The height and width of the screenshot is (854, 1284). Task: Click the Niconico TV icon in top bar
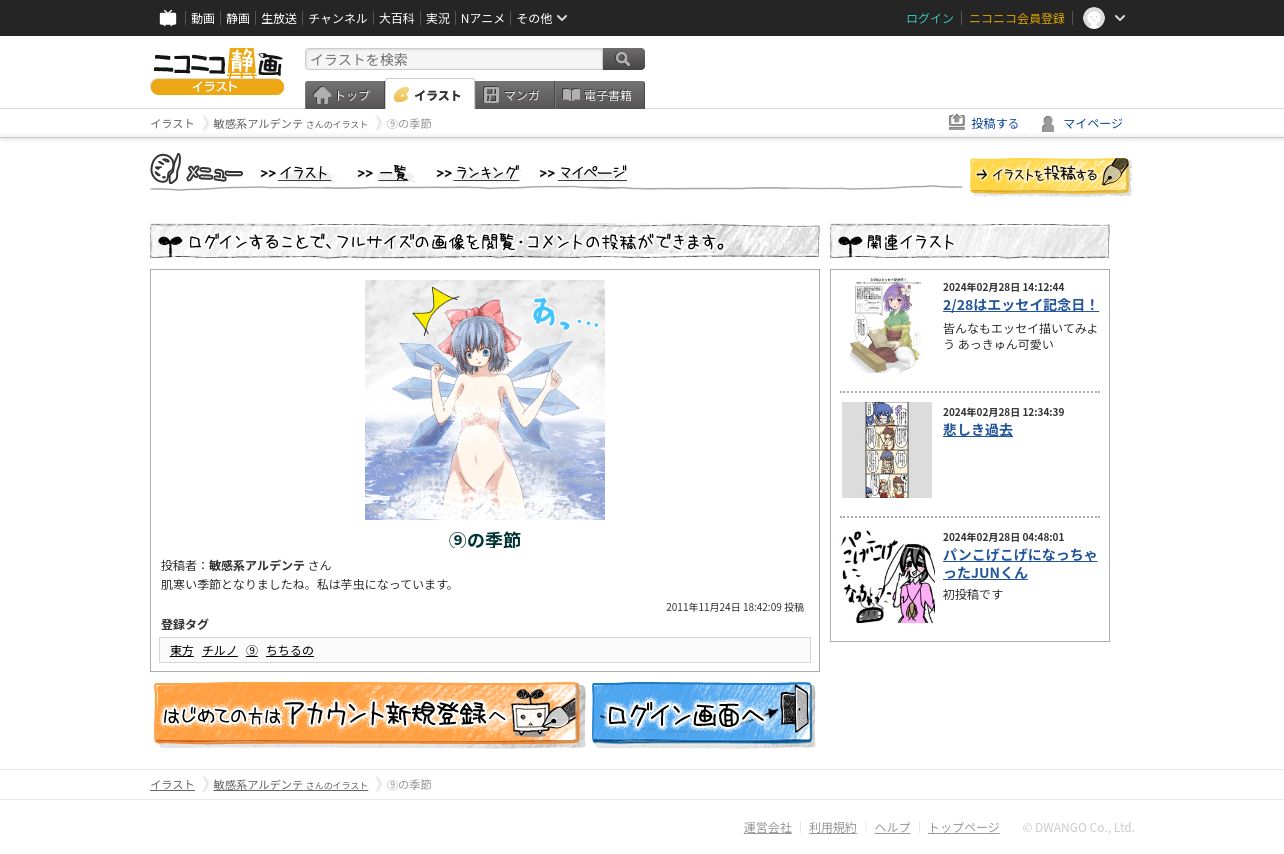168,18
